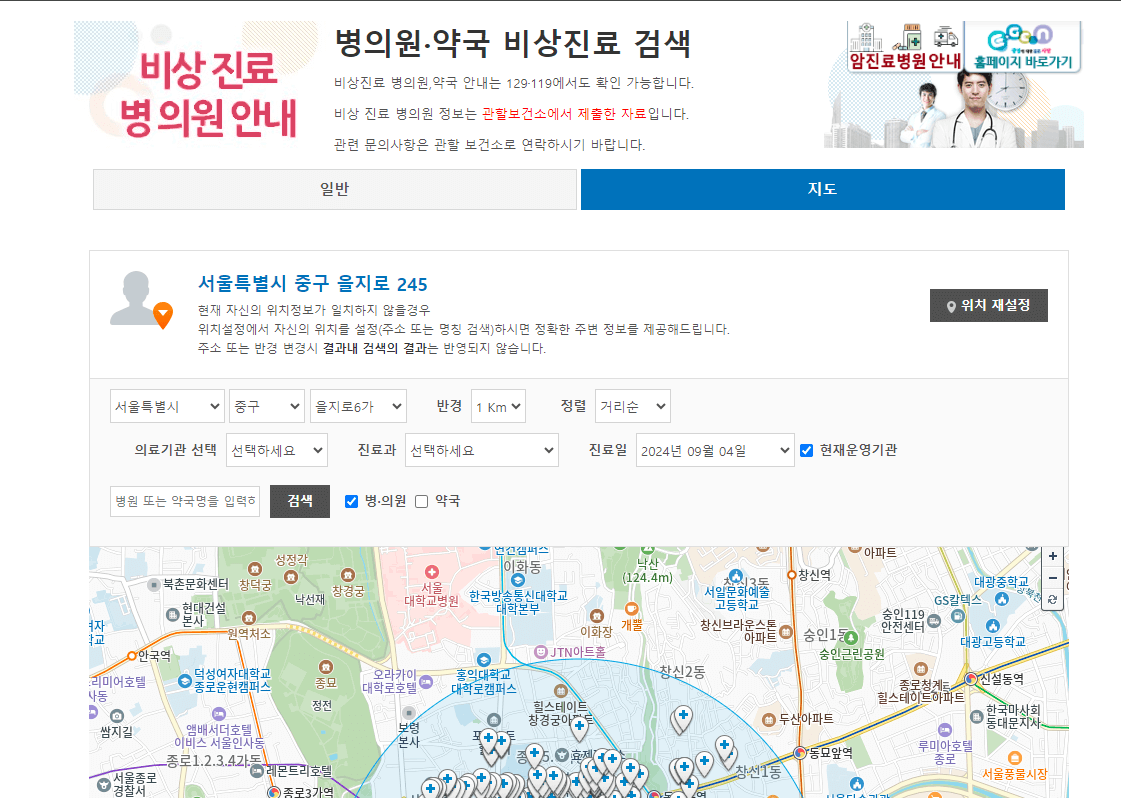
Task: Select the 지도 tab
Action: tap(822, 189)
